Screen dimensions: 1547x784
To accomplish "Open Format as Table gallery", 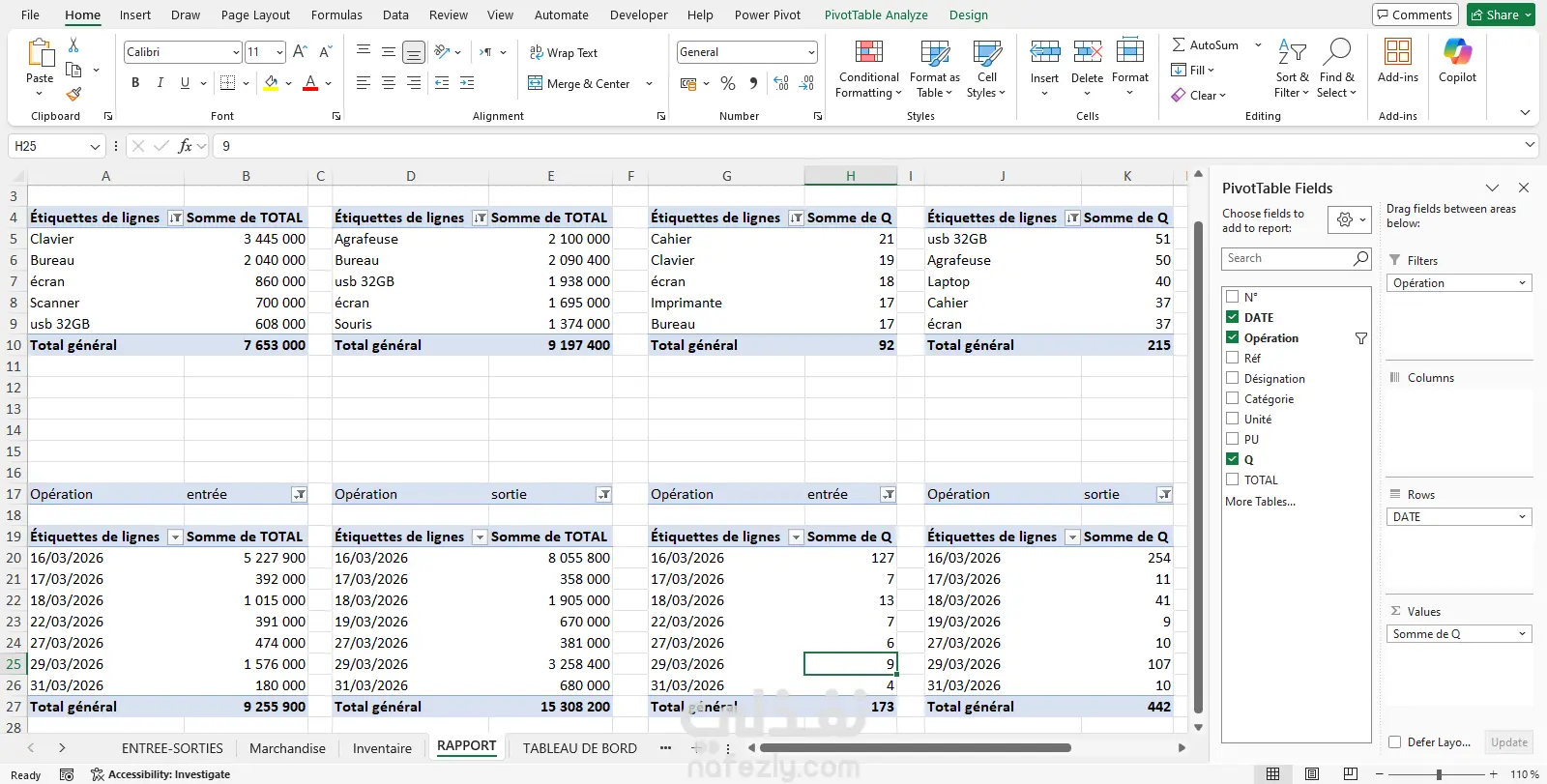I will pos(934,69).
